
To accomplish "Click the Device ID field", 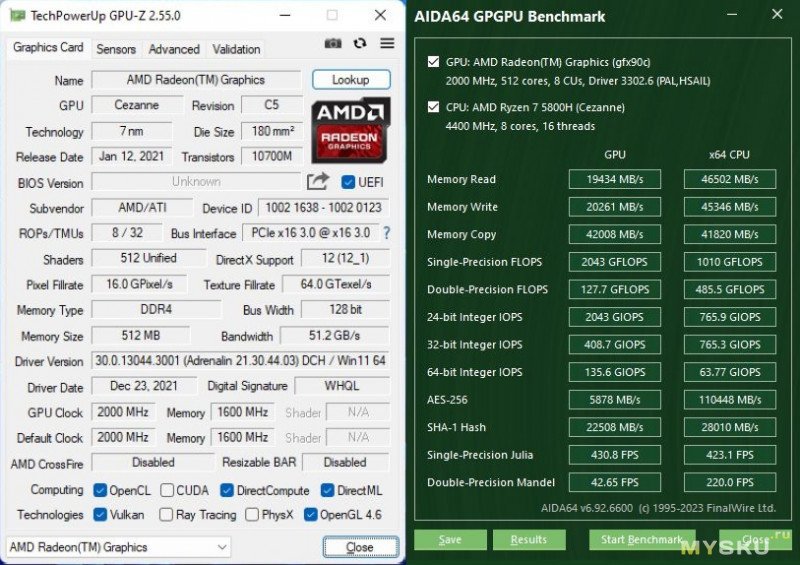I will (323, 208).
